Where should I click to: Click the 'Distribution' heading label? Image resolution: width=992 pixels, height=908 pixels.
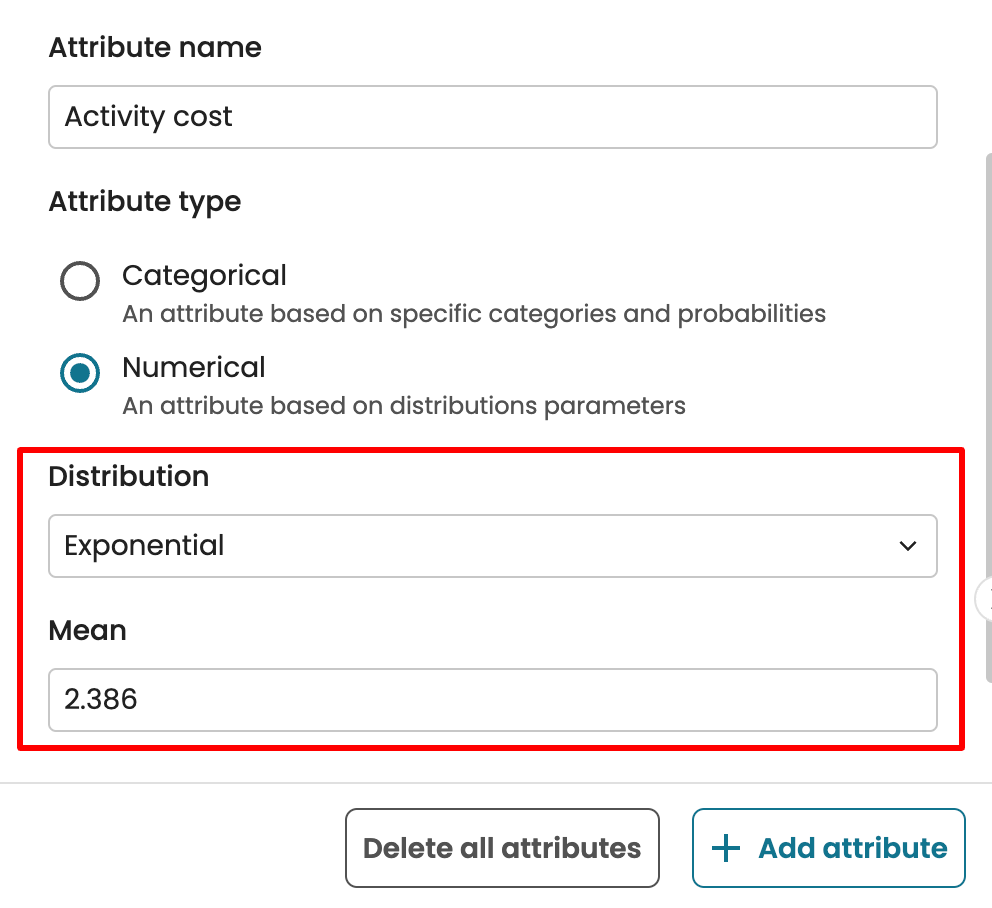pos(129,477)
